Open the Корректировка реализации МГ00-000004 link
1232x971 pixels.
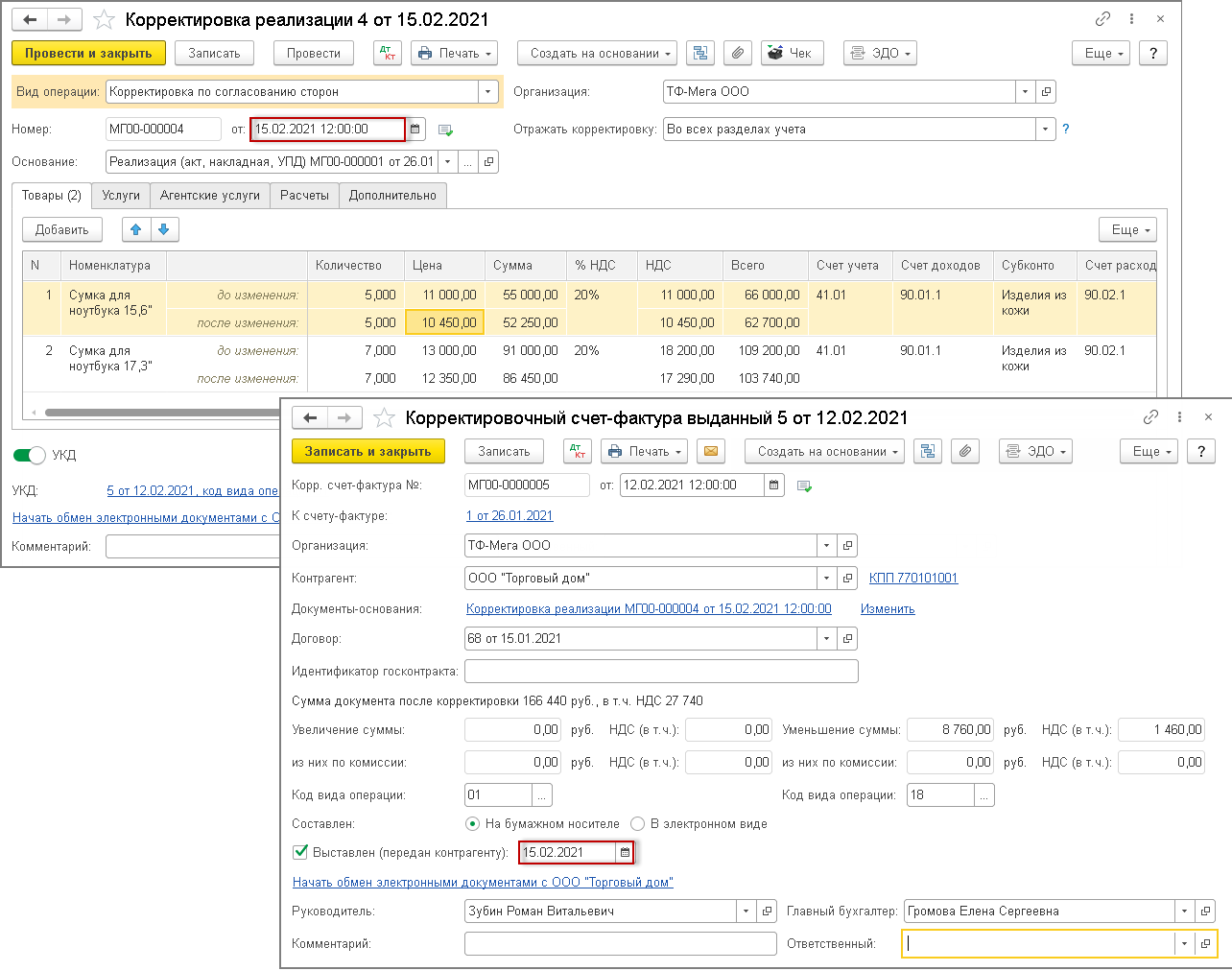[649, 608]
